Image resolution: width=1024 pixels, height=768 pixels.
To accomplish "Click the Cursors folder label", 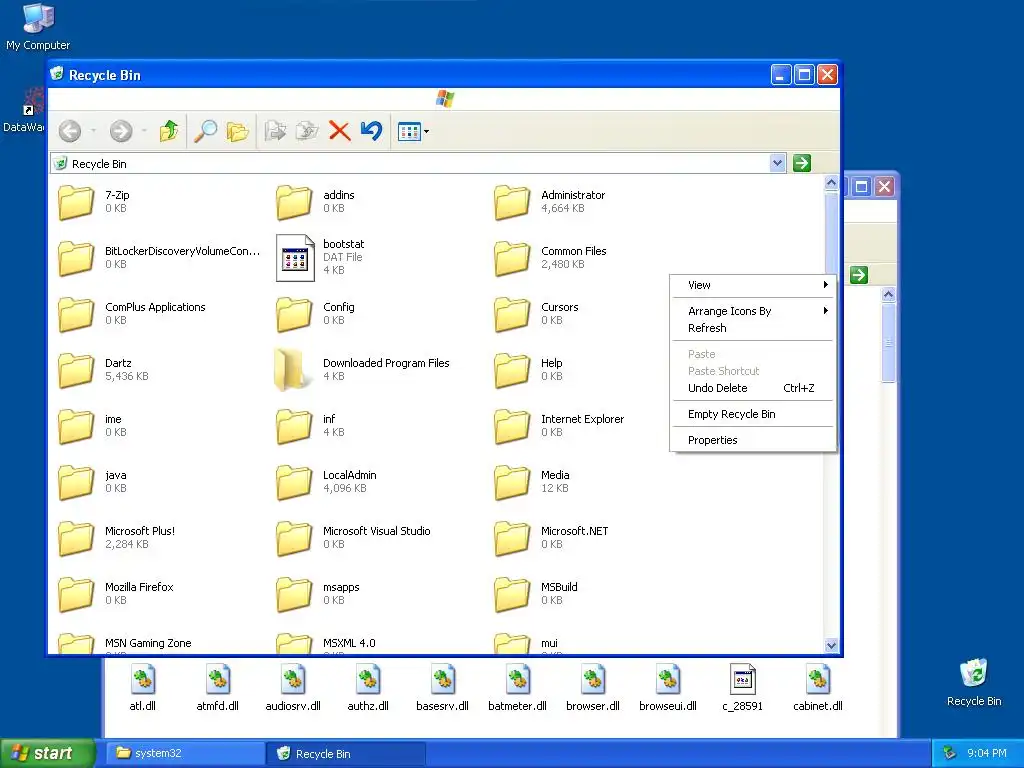I will click(560, 307).
